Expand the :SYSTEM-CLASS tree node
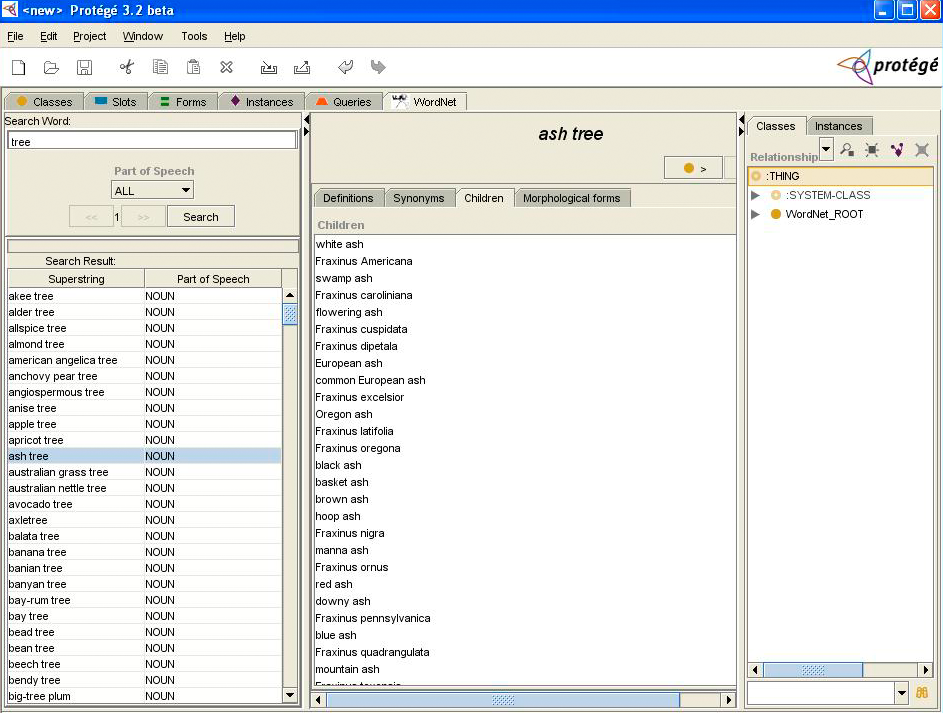 pos(756,195)
